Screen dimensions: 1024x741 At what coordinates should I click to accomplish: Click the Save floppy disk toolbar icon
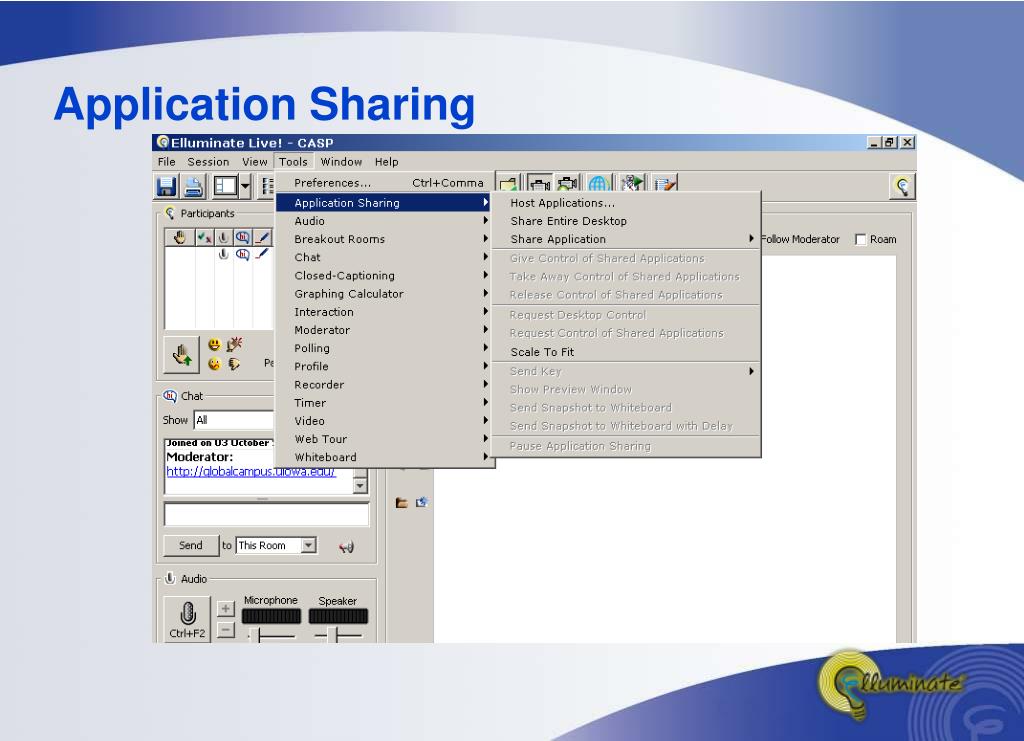[167, 187]
